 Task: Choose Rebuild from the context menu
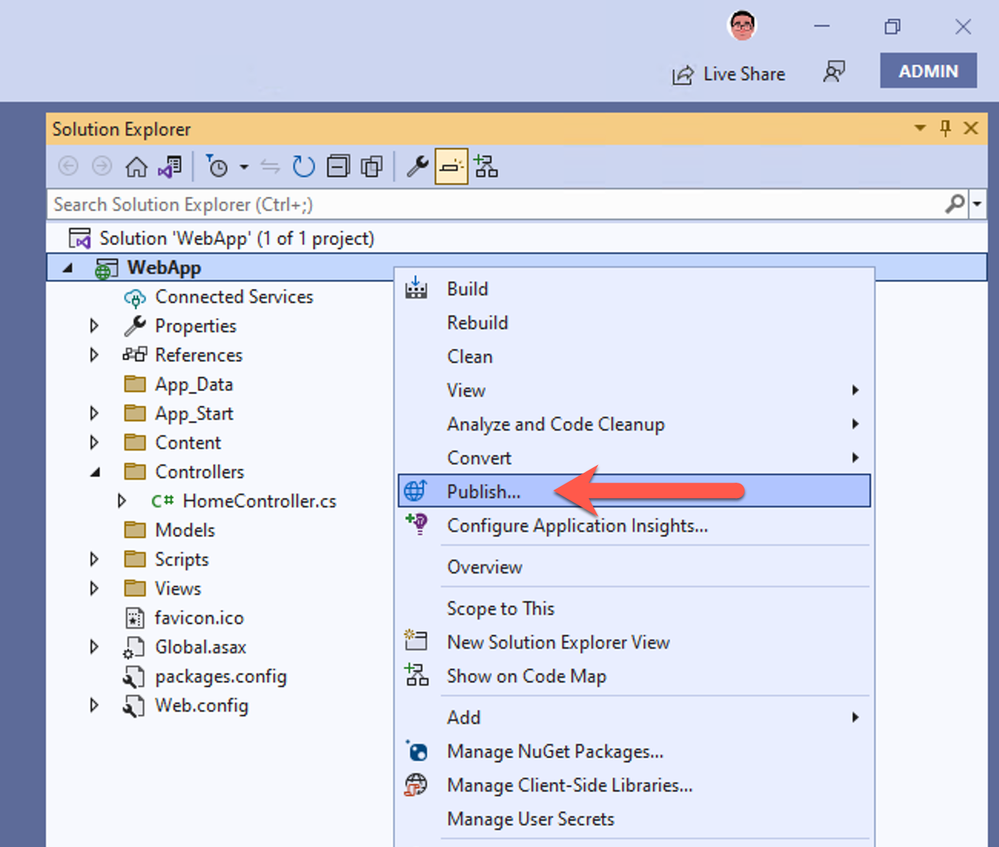(x=634, y=322)
